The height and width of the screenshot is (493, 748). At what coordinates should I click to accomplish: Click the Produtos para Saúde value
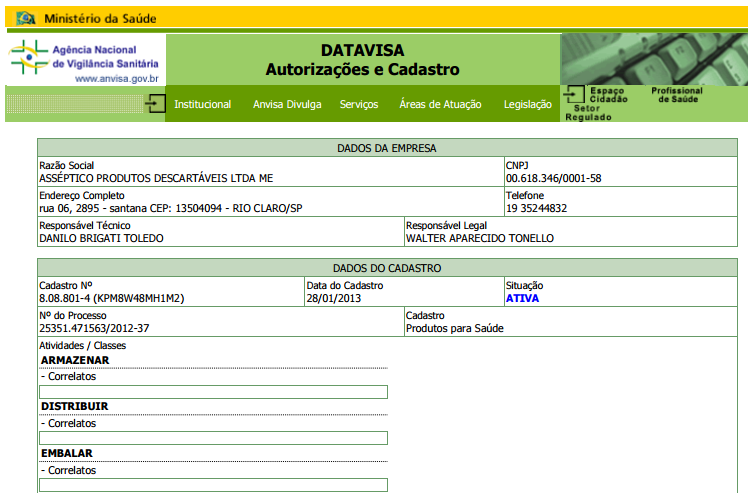pos(455,328)
